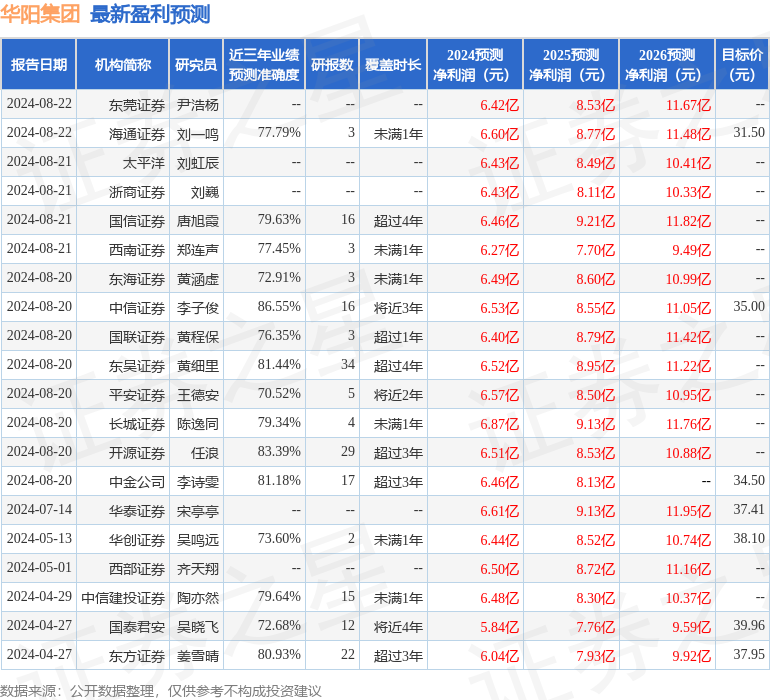Click accuracy value 72.91%
Viewport: 770px width, 700px height.
click(279, 278)
